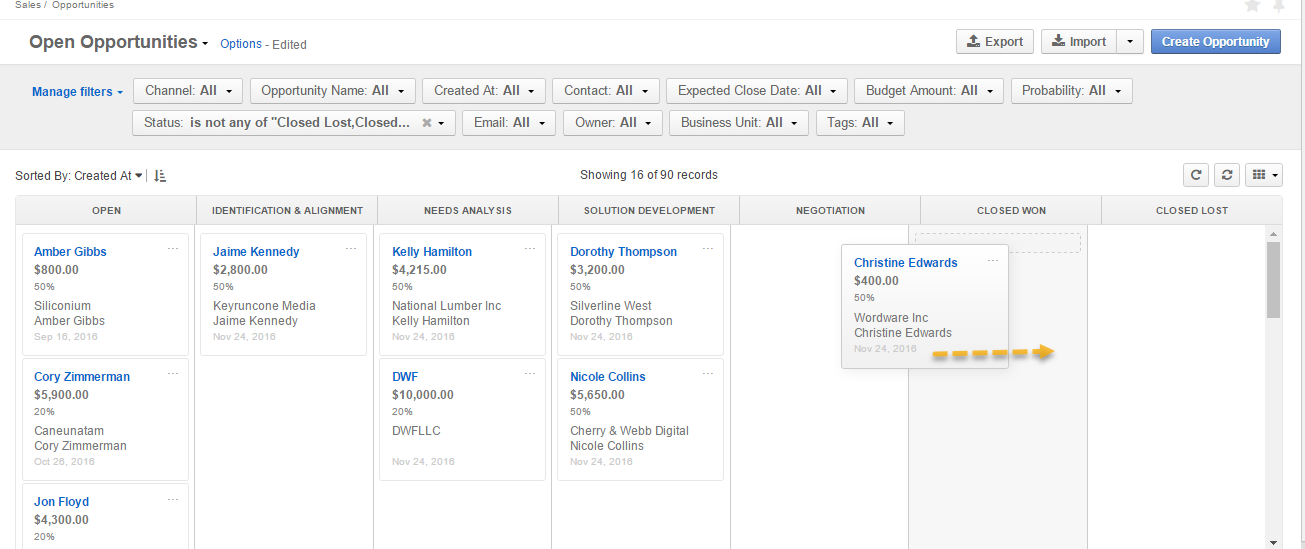
Task: Click the NEEDS ANALYSIS column header
Action: coord(468,210)
